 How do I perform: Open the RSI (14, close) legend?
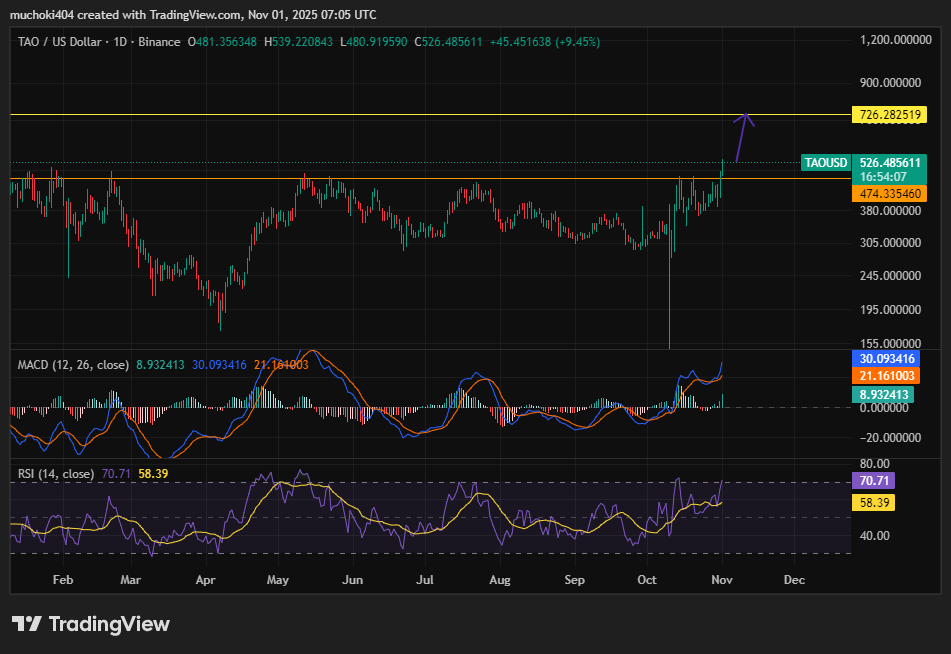[58, 473]
